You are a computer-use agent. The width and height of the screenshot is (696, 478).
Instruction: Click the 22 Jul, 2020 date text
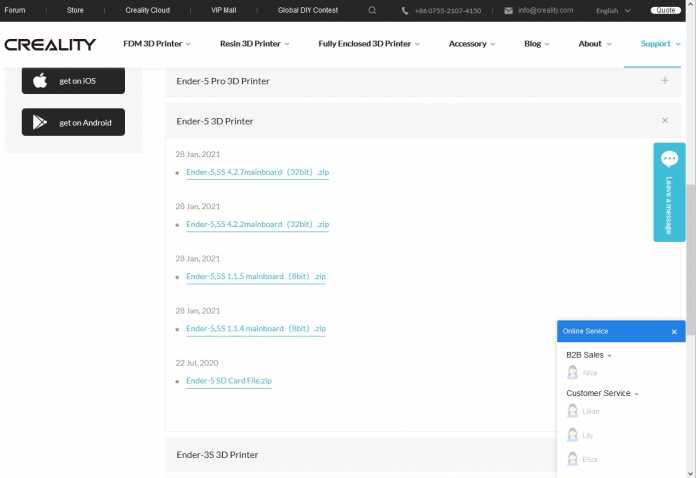pyautogui.click(x=197, y=363)
